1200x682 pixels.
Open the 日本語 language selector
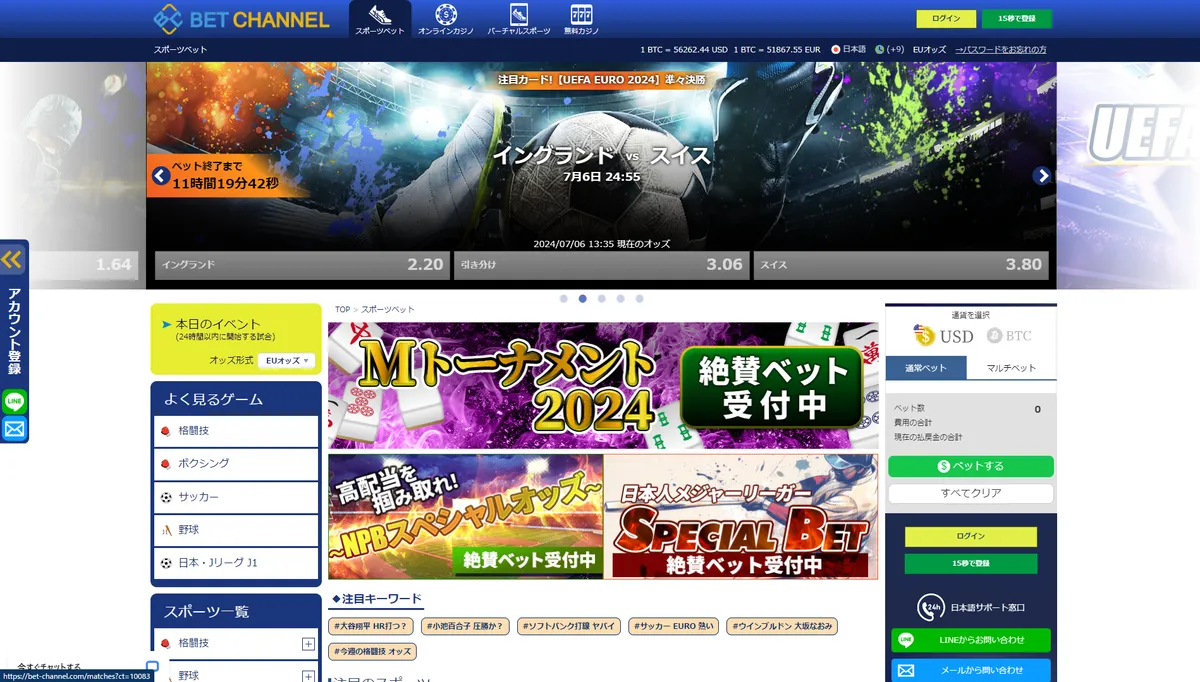click(x=849, y=49)
